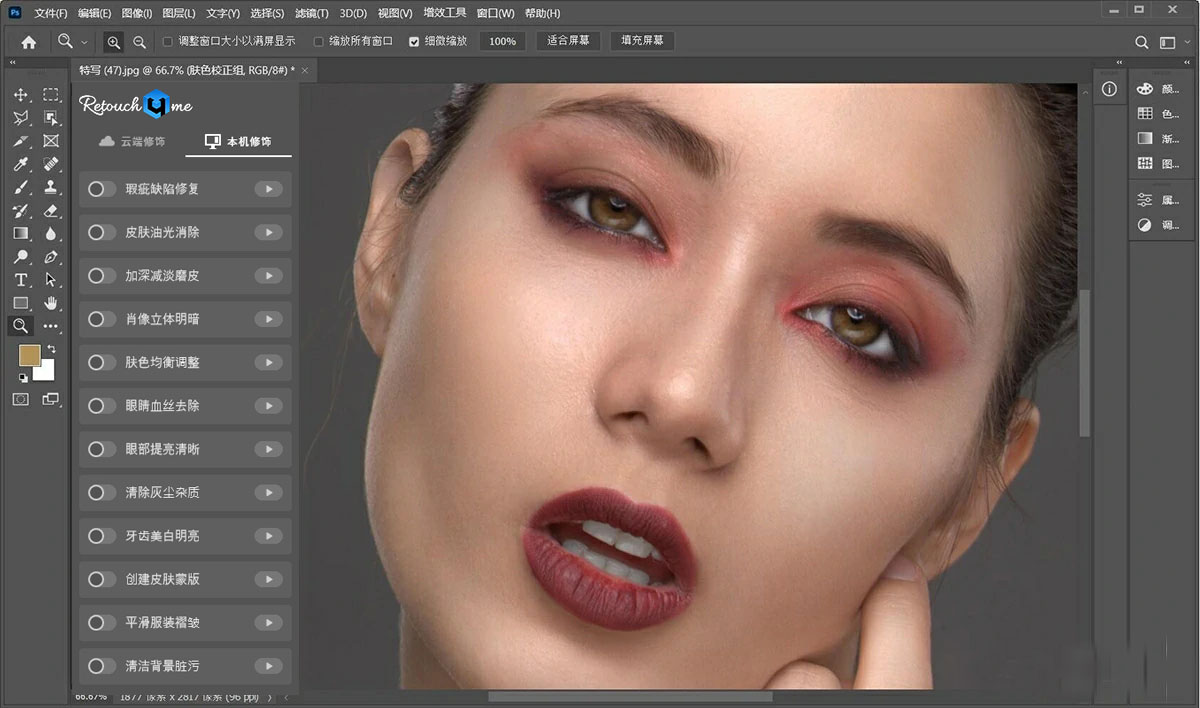The image size is (1200, 708).
Task: Select the Crop tool
Action: pos(21,141)
